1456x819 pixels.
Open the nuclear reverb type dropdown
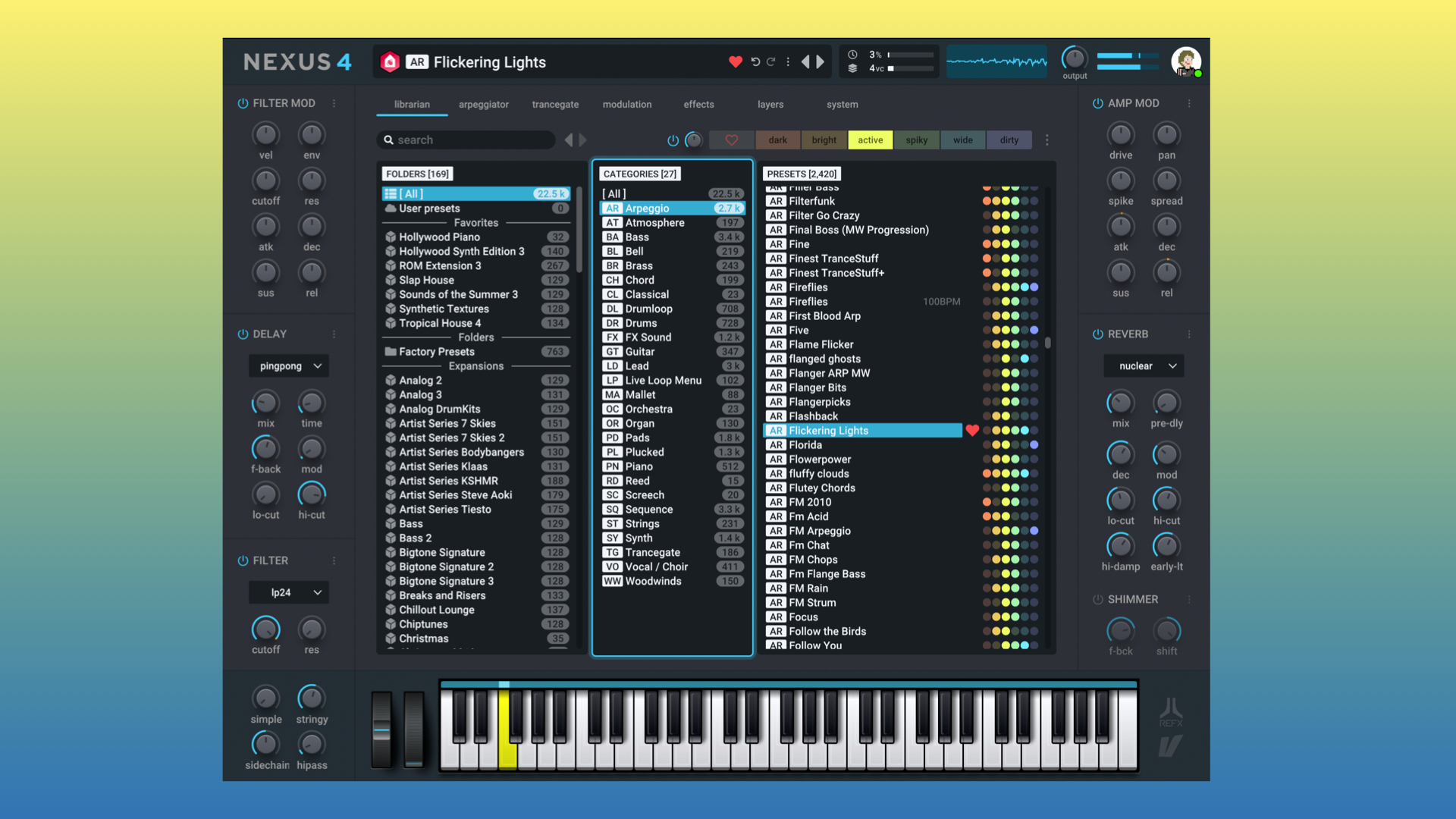click(1144, 366)
